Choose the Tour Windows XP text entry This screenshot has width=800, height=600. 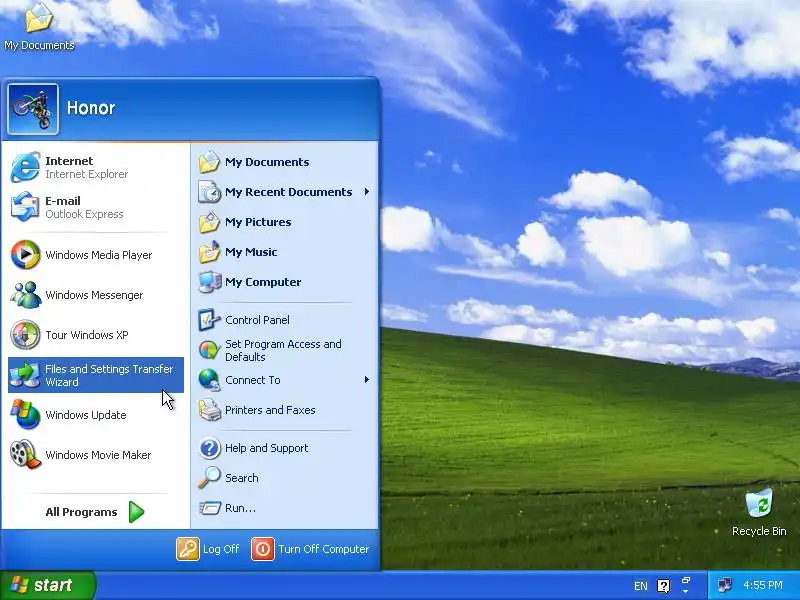87,335
